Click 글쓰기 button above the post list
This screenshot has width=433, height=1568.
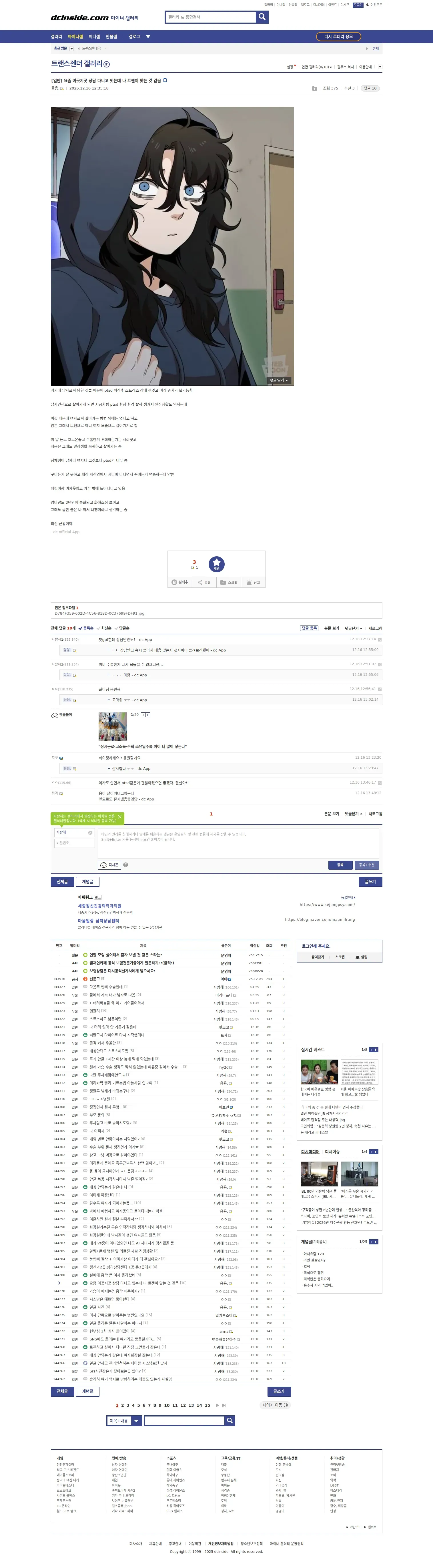pyautogui.click(x=370, y=881)
